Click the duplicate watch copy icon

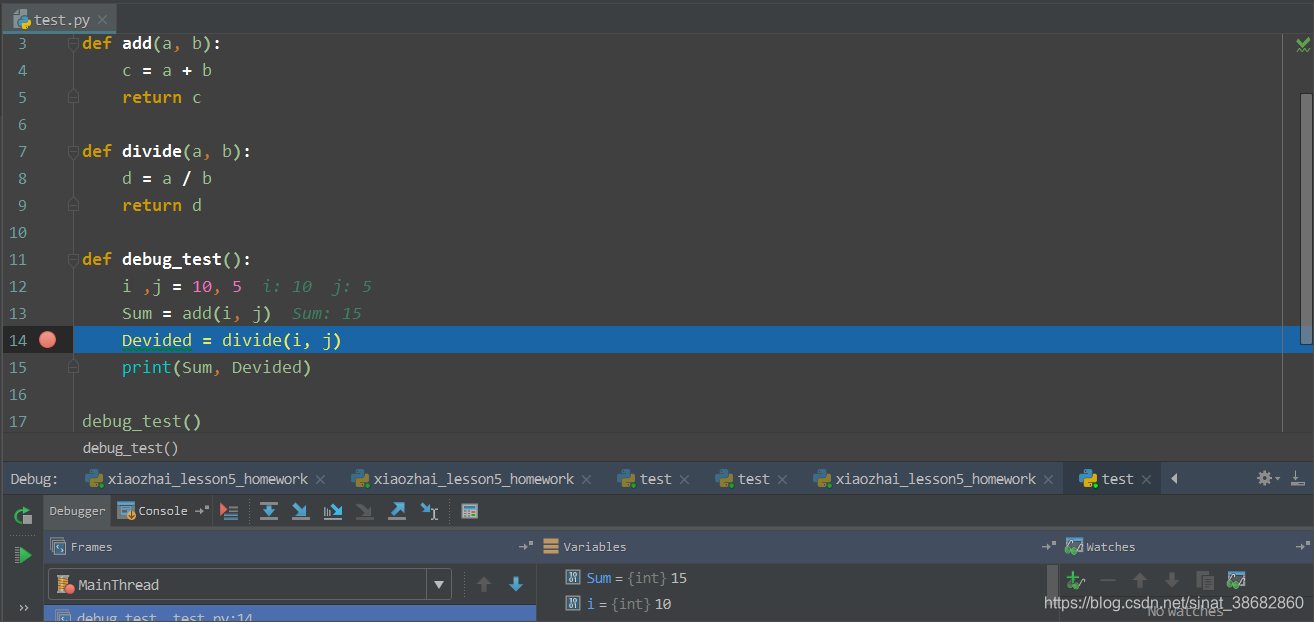[x=1205, y=580]
